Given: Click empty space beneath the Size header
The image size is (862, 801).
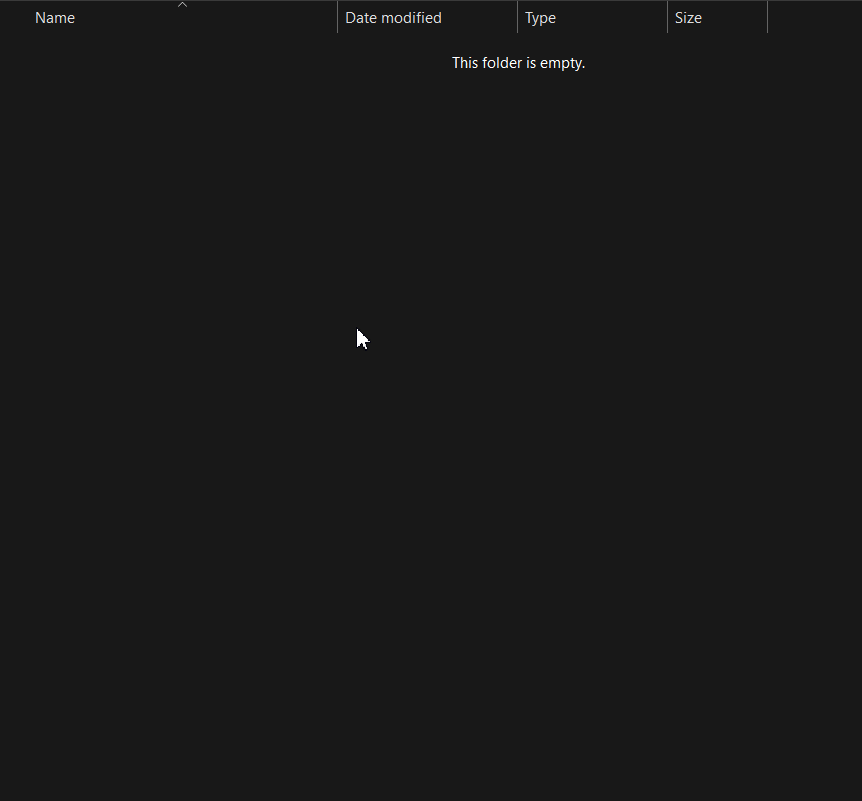Looking at the screenshot, I should 717,200.
